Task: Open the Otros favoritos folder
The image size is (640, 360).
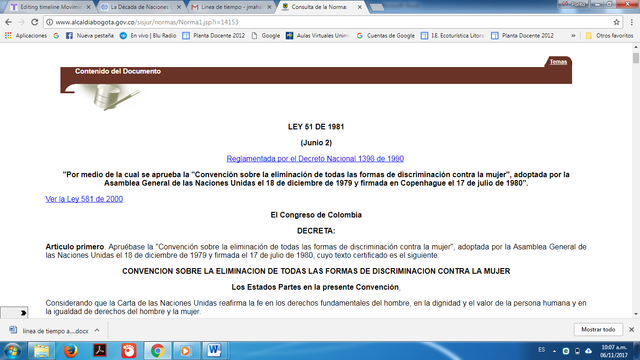Action: (x=609, y=36)
